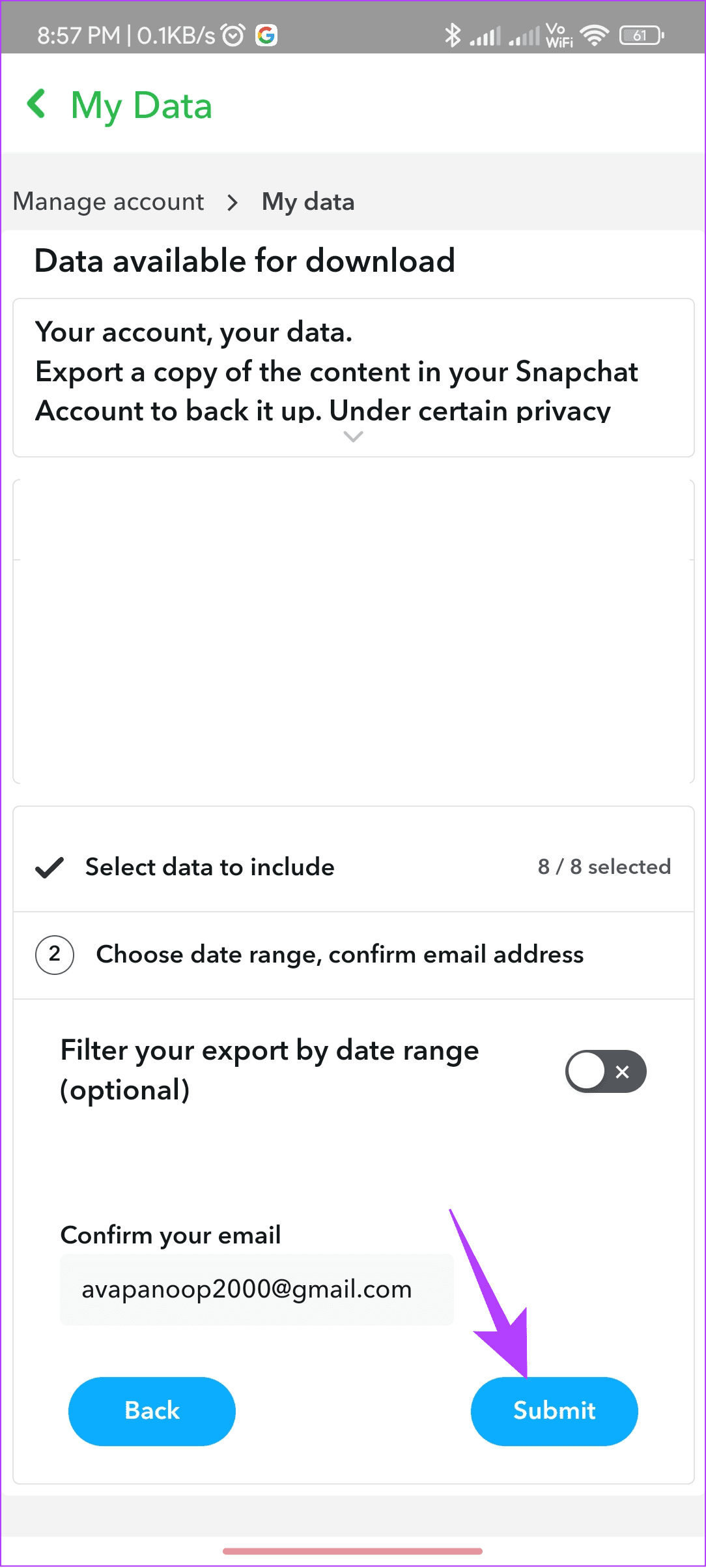The image size is (706, 1568).
Task: Click the breadcrumb separator chevron
Action: click(232, 203)
